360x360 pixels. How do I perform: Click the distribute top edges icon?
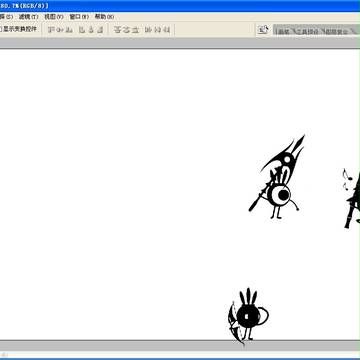(x=117, y=30)
